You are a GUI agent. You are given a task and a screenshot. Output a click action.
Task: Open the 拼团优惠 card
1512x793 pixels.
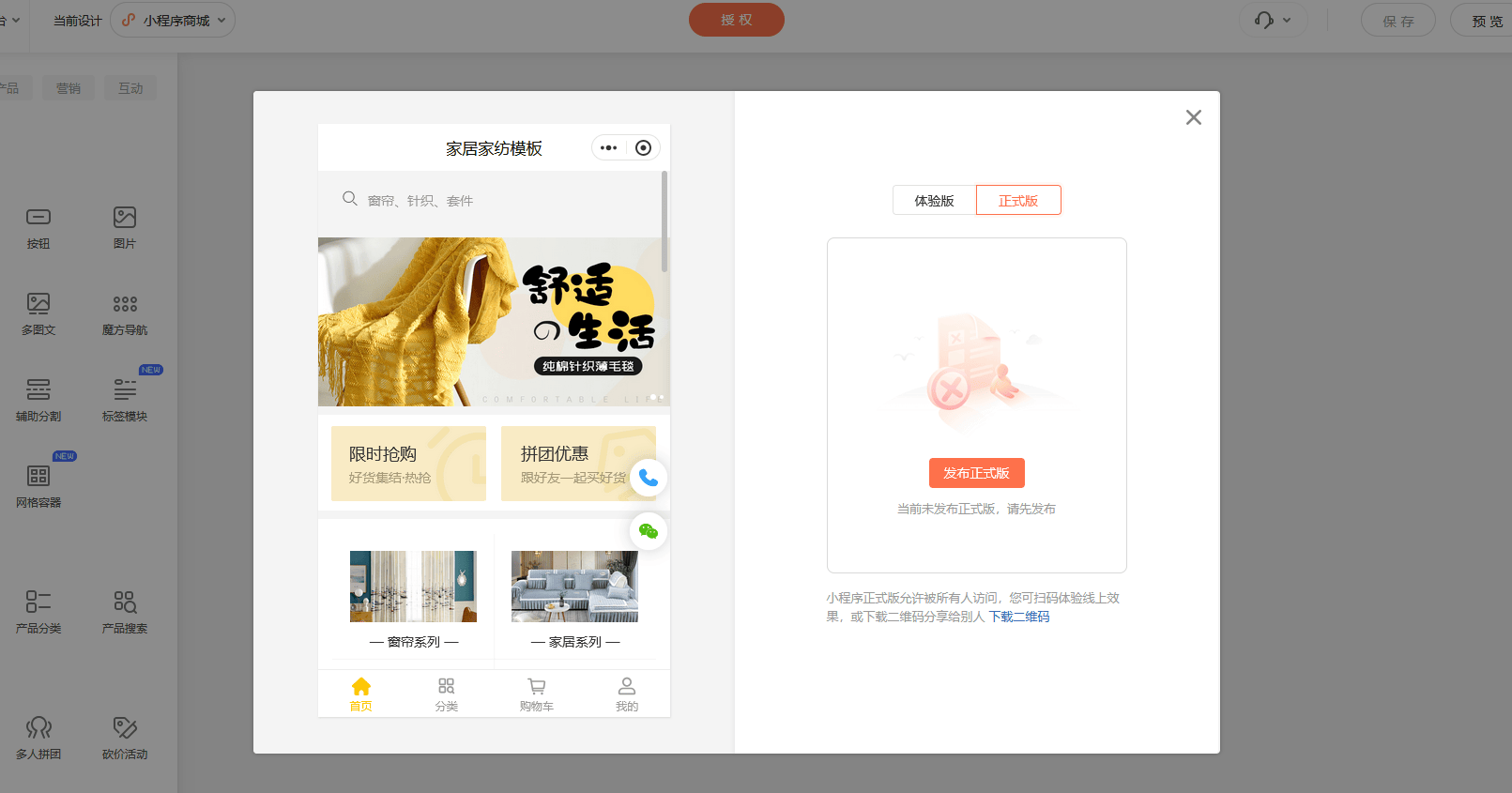coord(578,464)
